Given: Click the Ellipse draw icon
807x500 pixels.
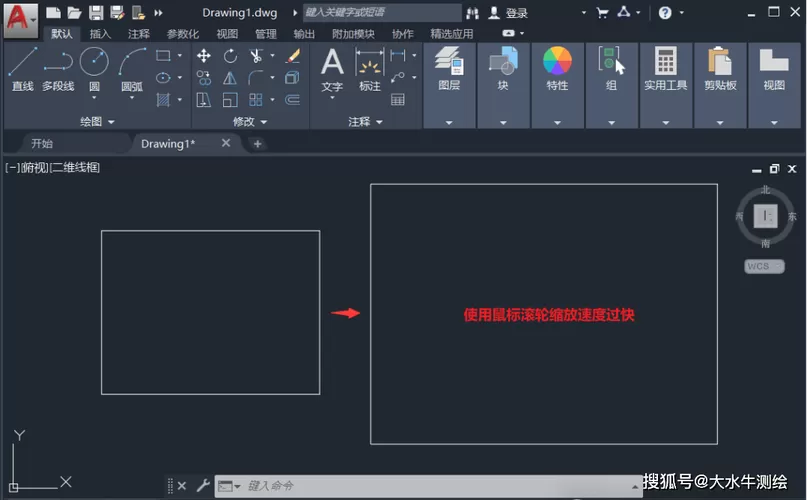Looking at the screenshot, I should [x=163, y=78].
